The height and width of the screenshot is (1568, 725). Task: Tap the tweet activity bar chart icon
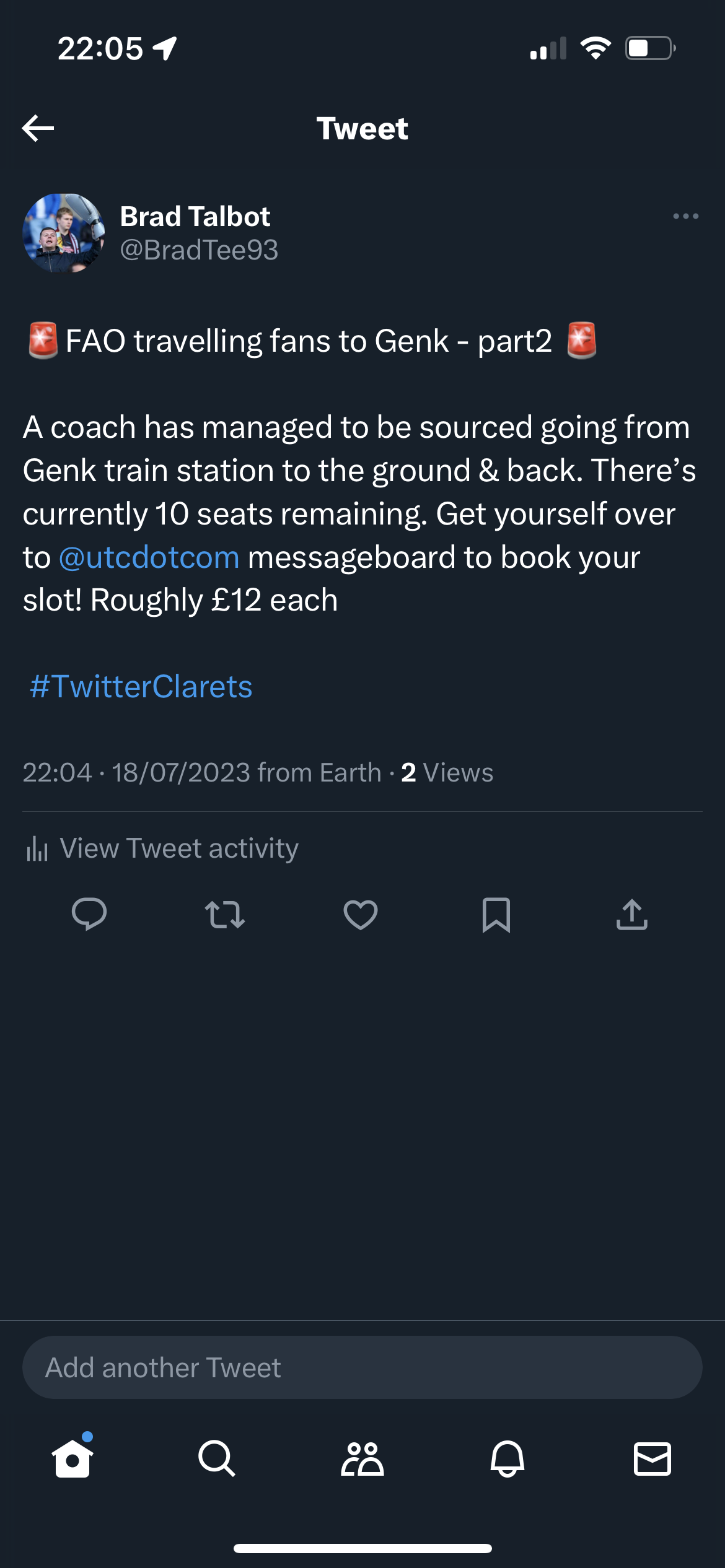click(x=37, y=848)
